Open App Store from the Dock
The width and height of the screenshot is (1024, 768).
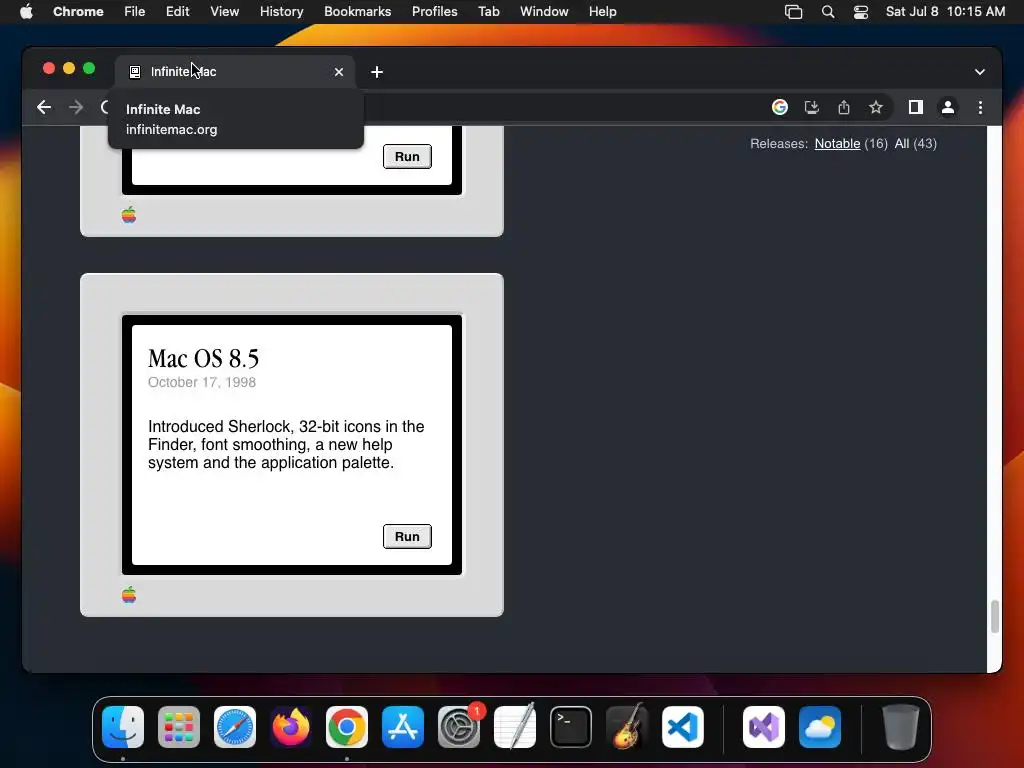click(403, 727)
